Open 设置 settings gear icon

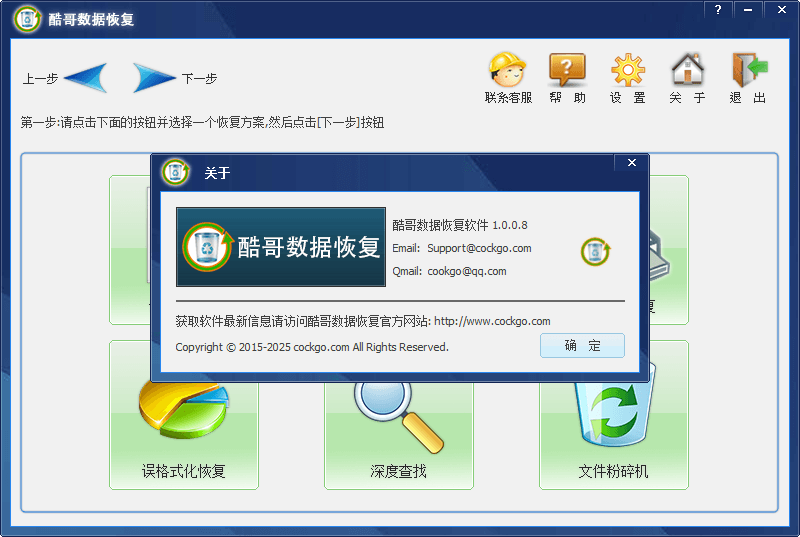pos(628,70)
